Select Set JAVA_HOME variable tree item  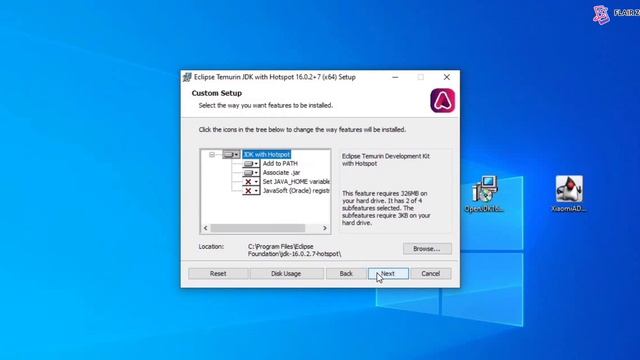tap(296, 182)
